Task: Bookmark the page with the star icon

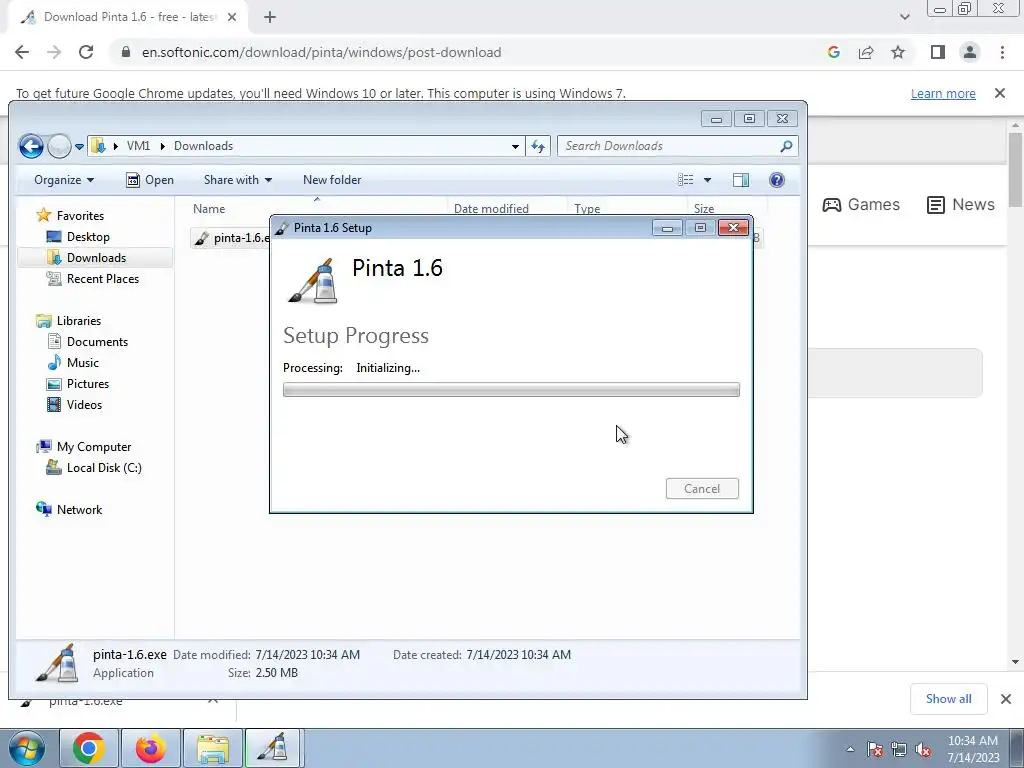Action: (898, 52)
